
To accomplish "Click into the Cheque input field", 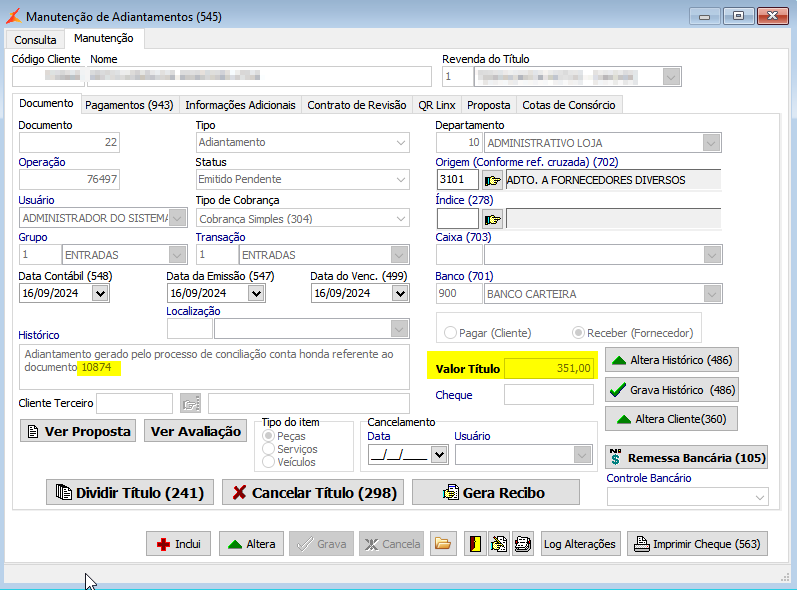I will click(549, 395).
